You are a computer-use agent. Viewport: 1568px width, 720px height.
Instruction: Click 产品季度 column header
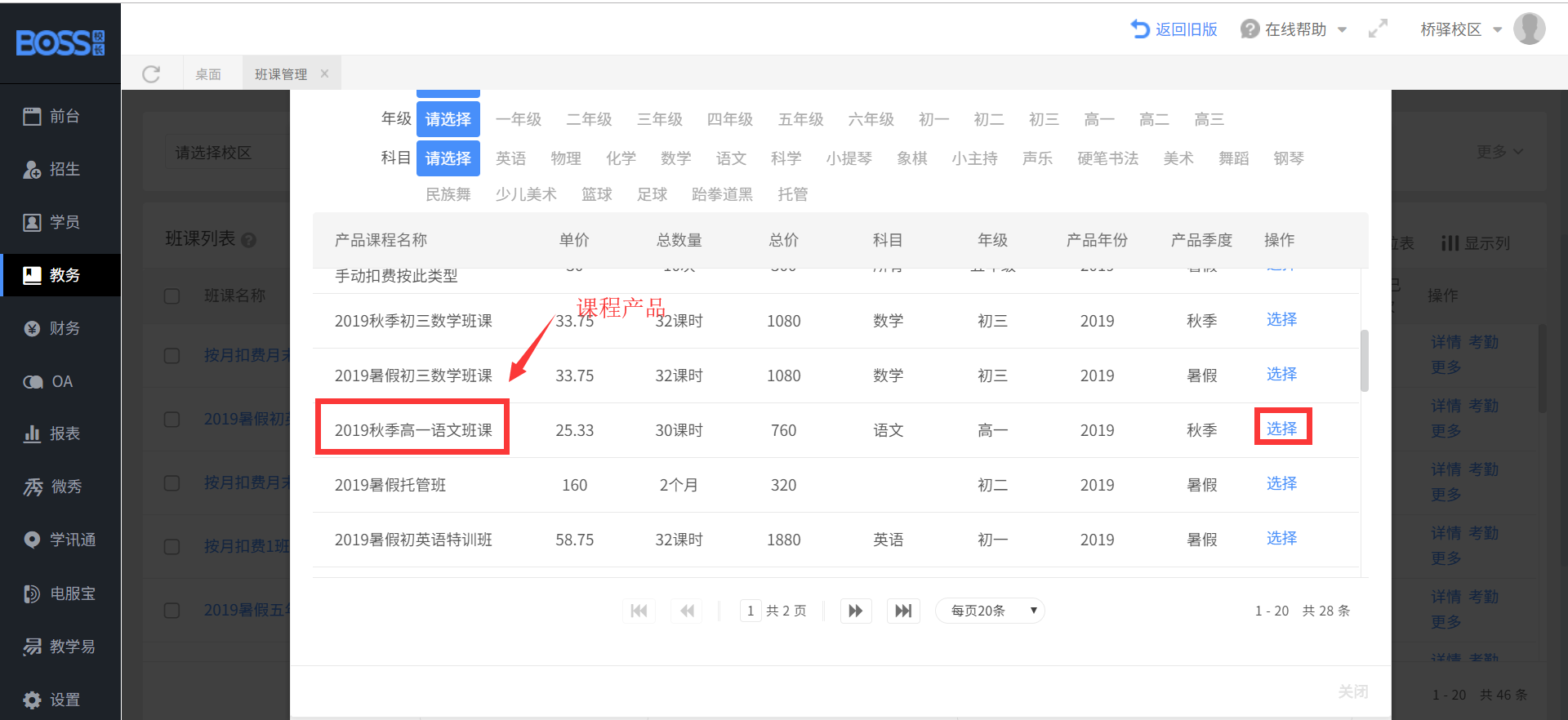coord(1201,240)
